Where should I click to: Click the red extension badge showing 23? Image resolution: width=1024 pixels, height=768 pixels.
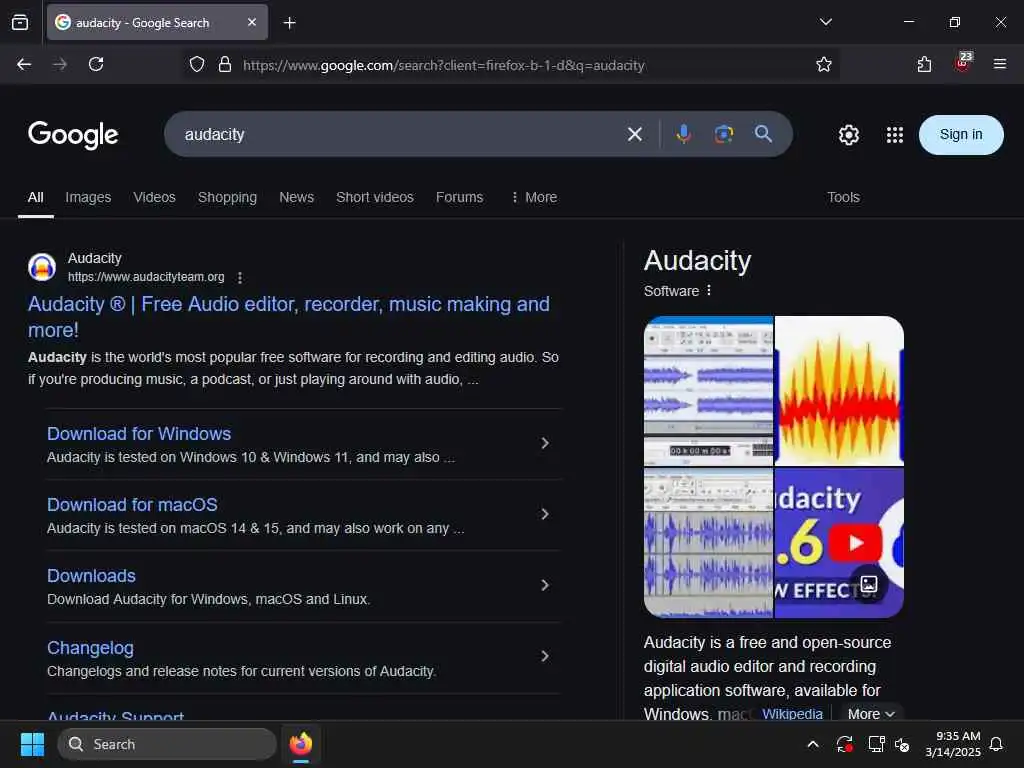[x=963, y=62]
